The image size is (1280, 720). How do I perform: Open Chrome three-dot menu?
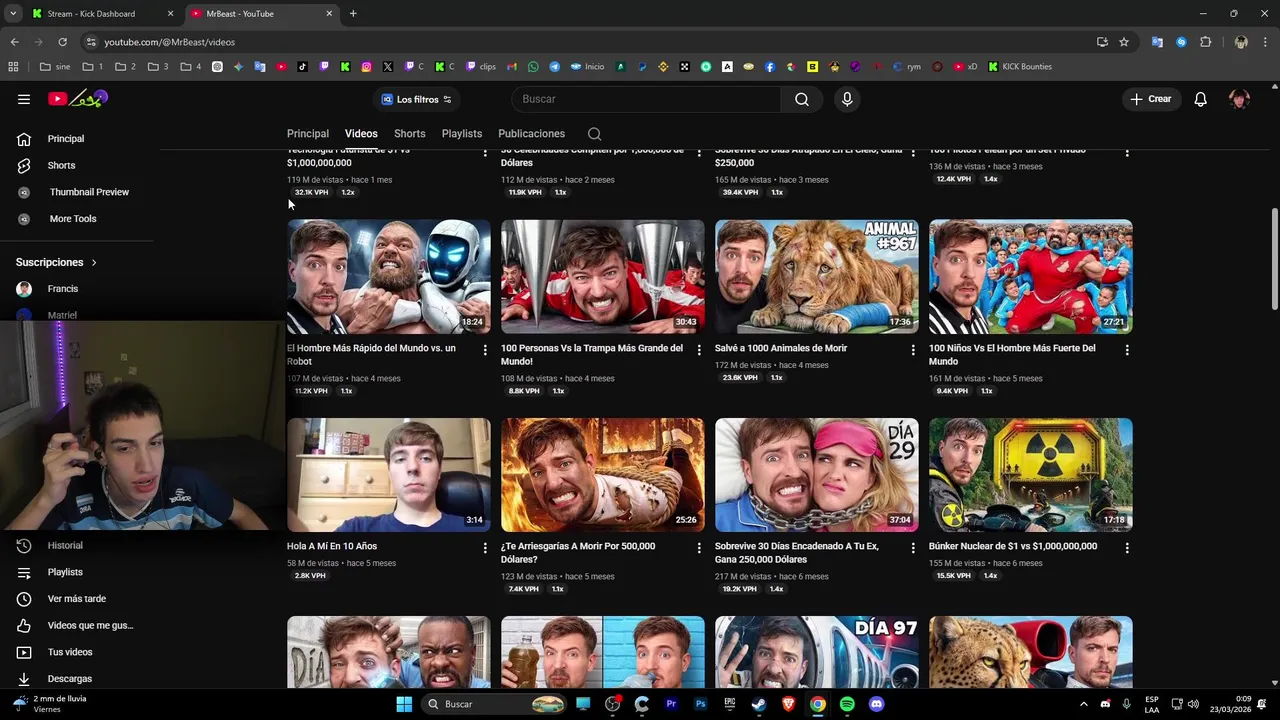coord(1265,42)
